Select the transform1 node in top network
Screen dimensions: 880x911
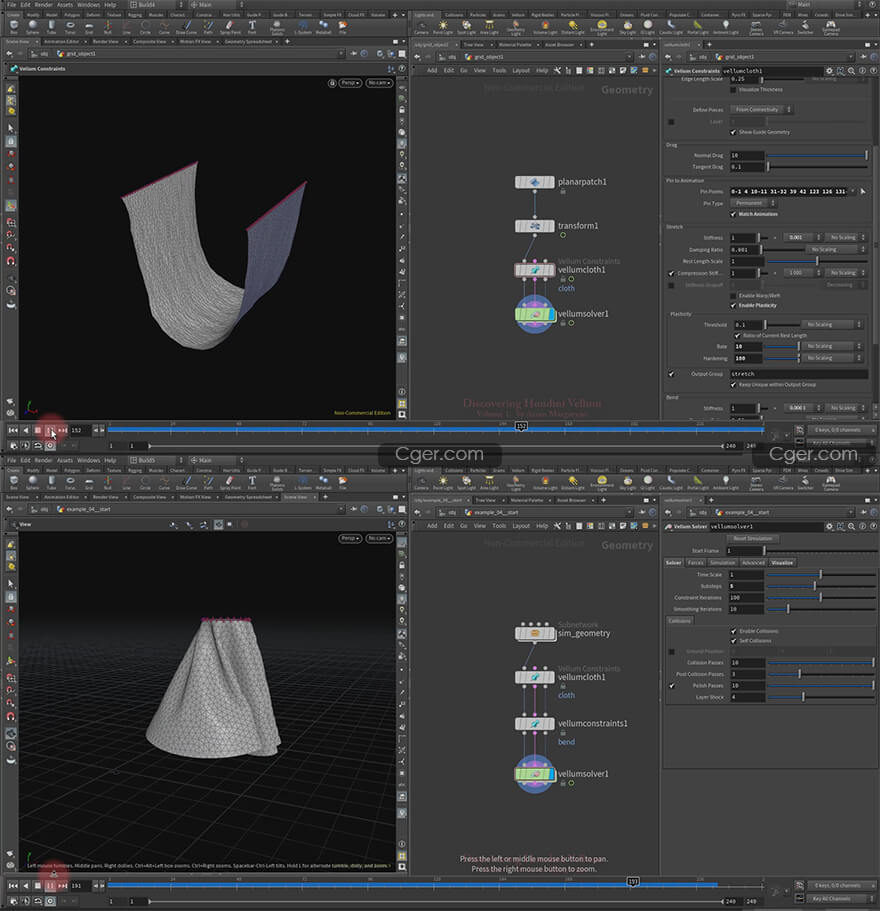(534, 226)
